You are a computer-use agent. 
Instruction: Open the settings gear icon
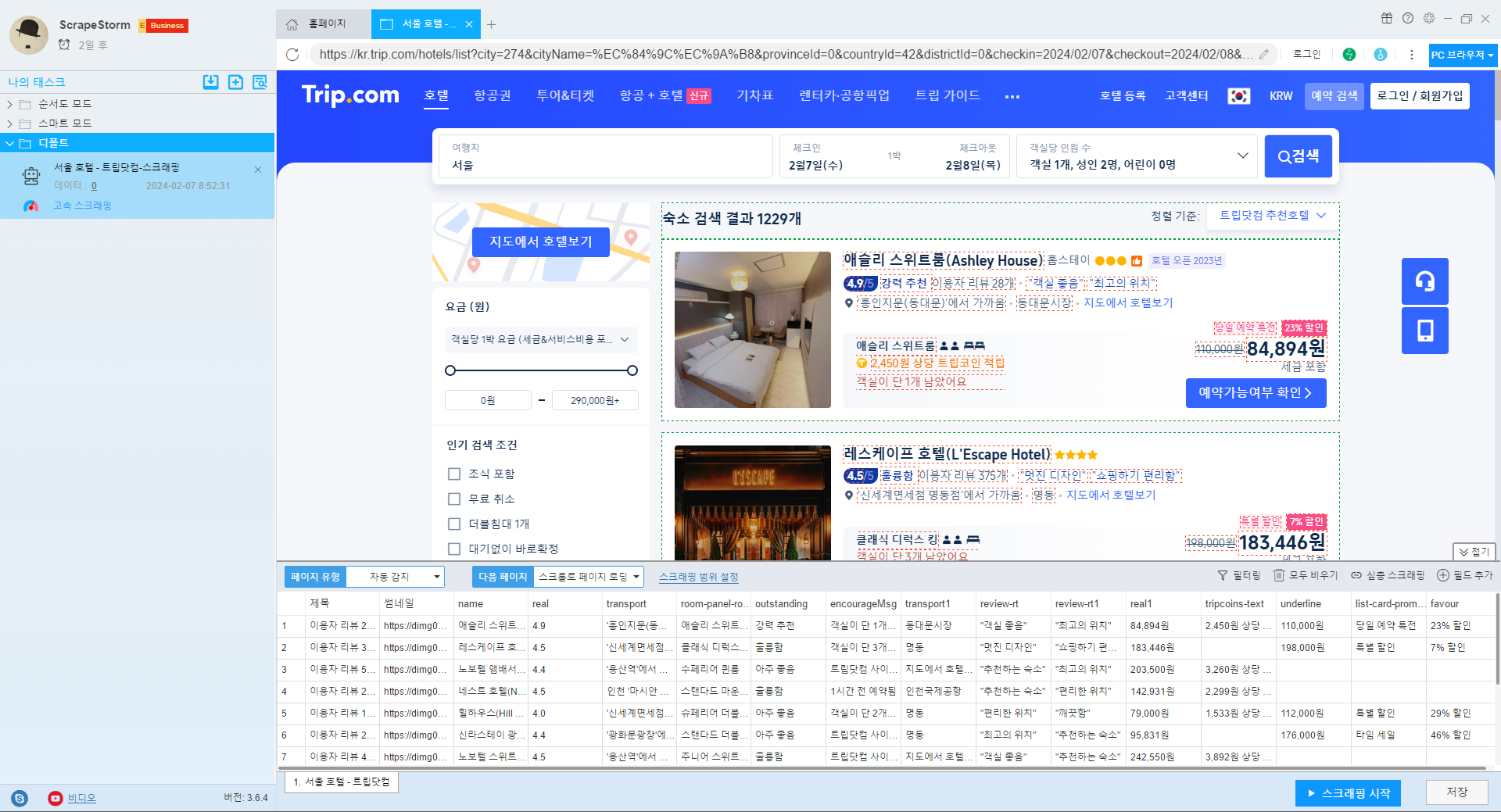coord(1429,18)
